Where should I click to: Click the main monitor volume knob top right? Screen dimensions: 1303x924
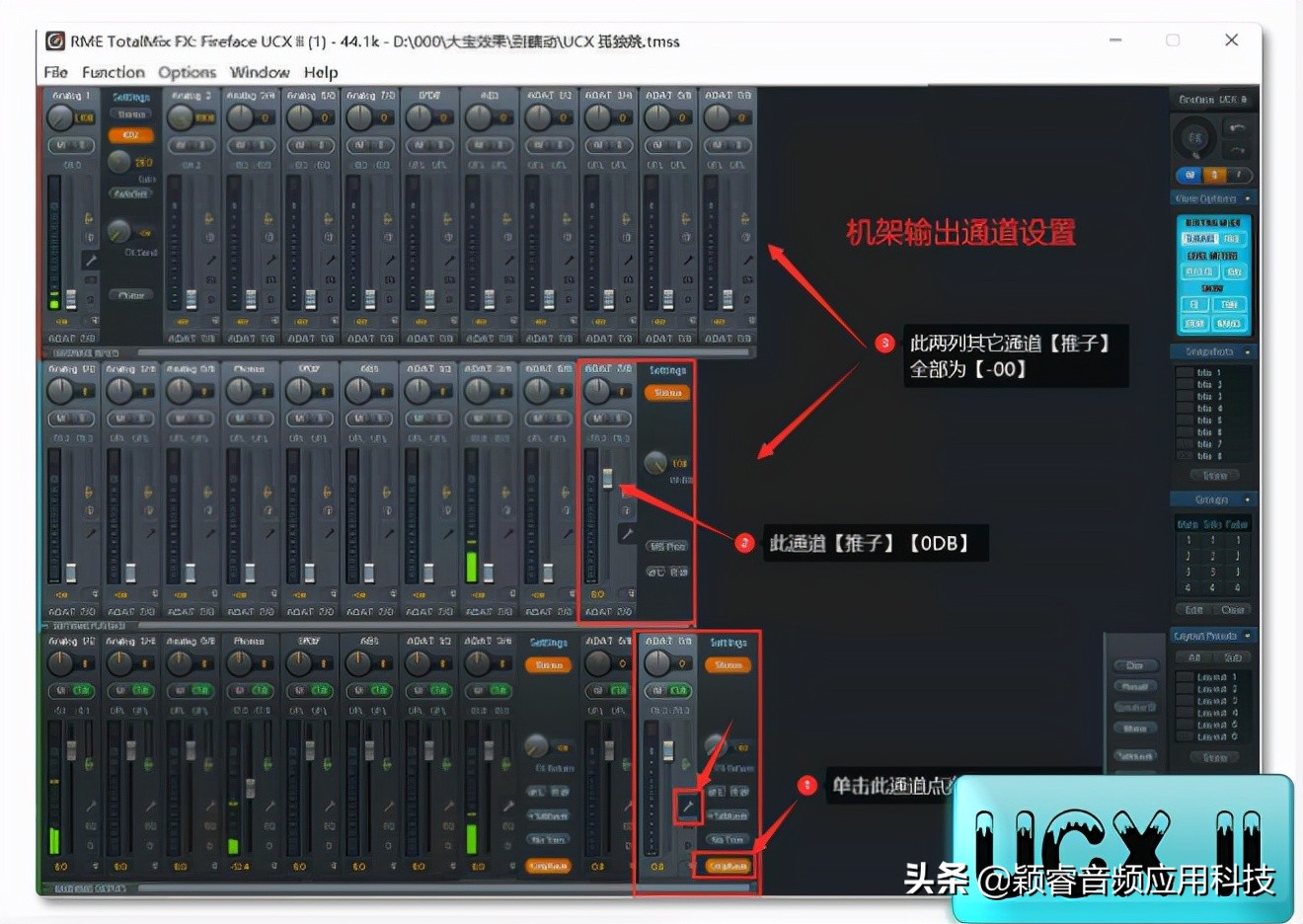pyautogui.click(x=1194, y=138)
